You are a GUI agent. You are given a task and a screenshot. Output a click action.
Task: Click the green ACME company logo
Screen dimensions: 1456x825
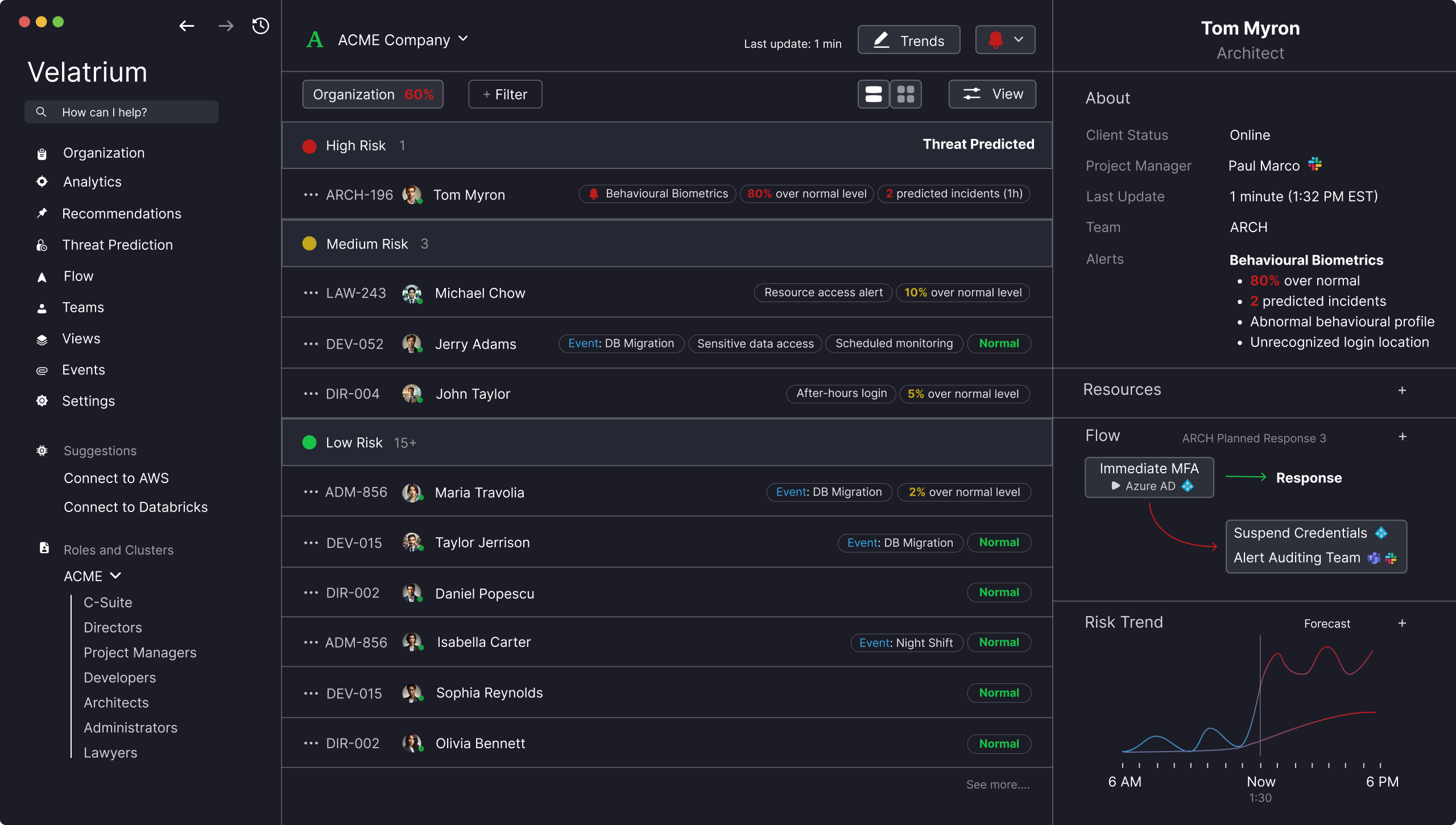tap(315, 40)
